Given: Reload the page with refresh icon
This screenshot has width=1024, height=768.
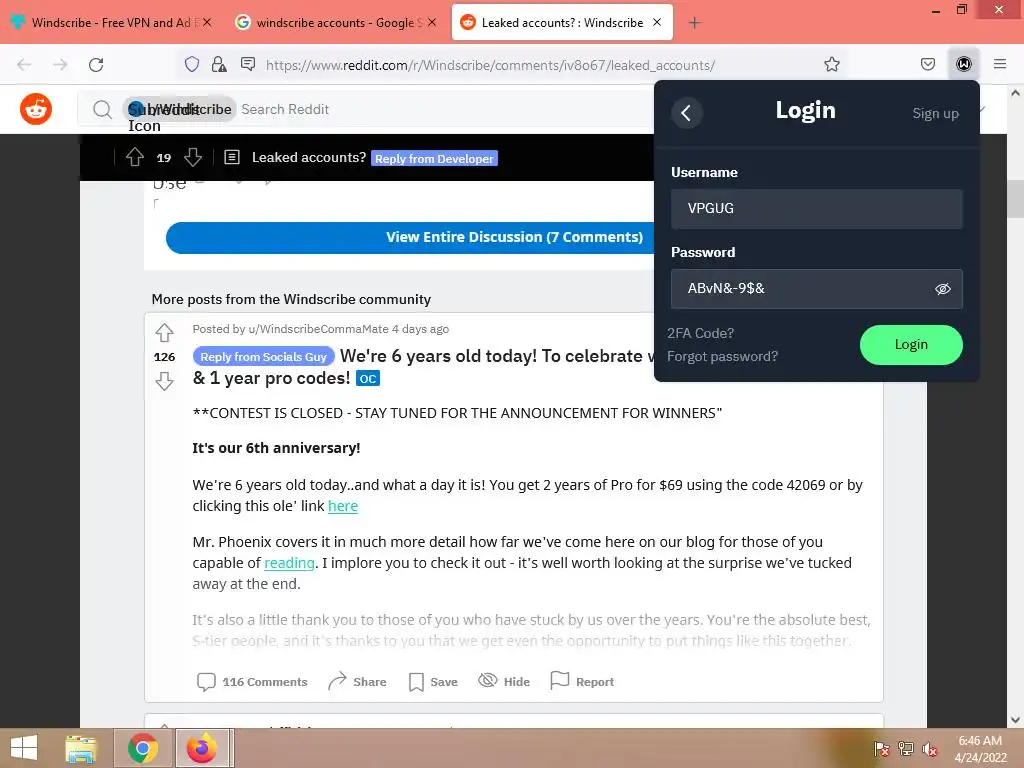Looking at the screenshot, I should coord(96,65).
